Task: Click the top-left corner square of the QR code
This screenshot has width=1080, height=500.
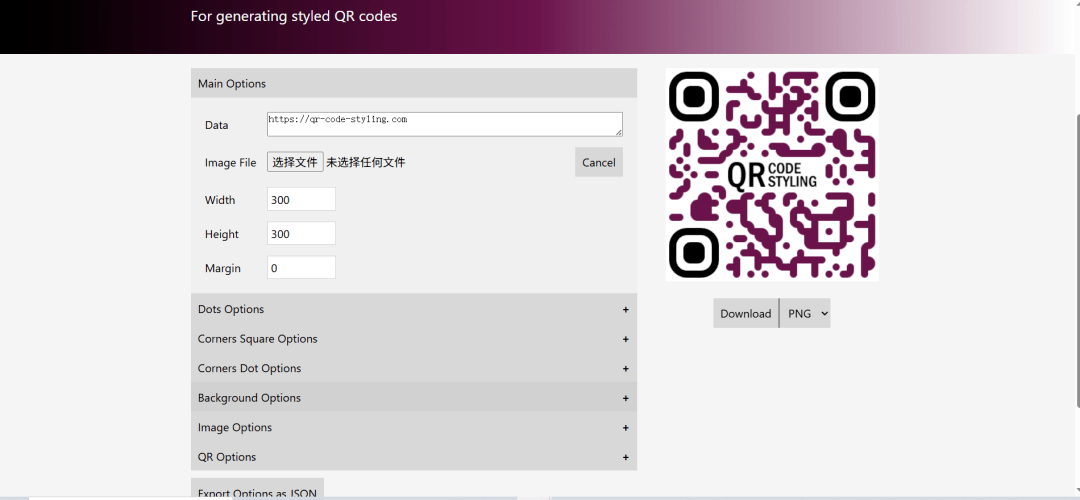Action: [x=694, y=97]
